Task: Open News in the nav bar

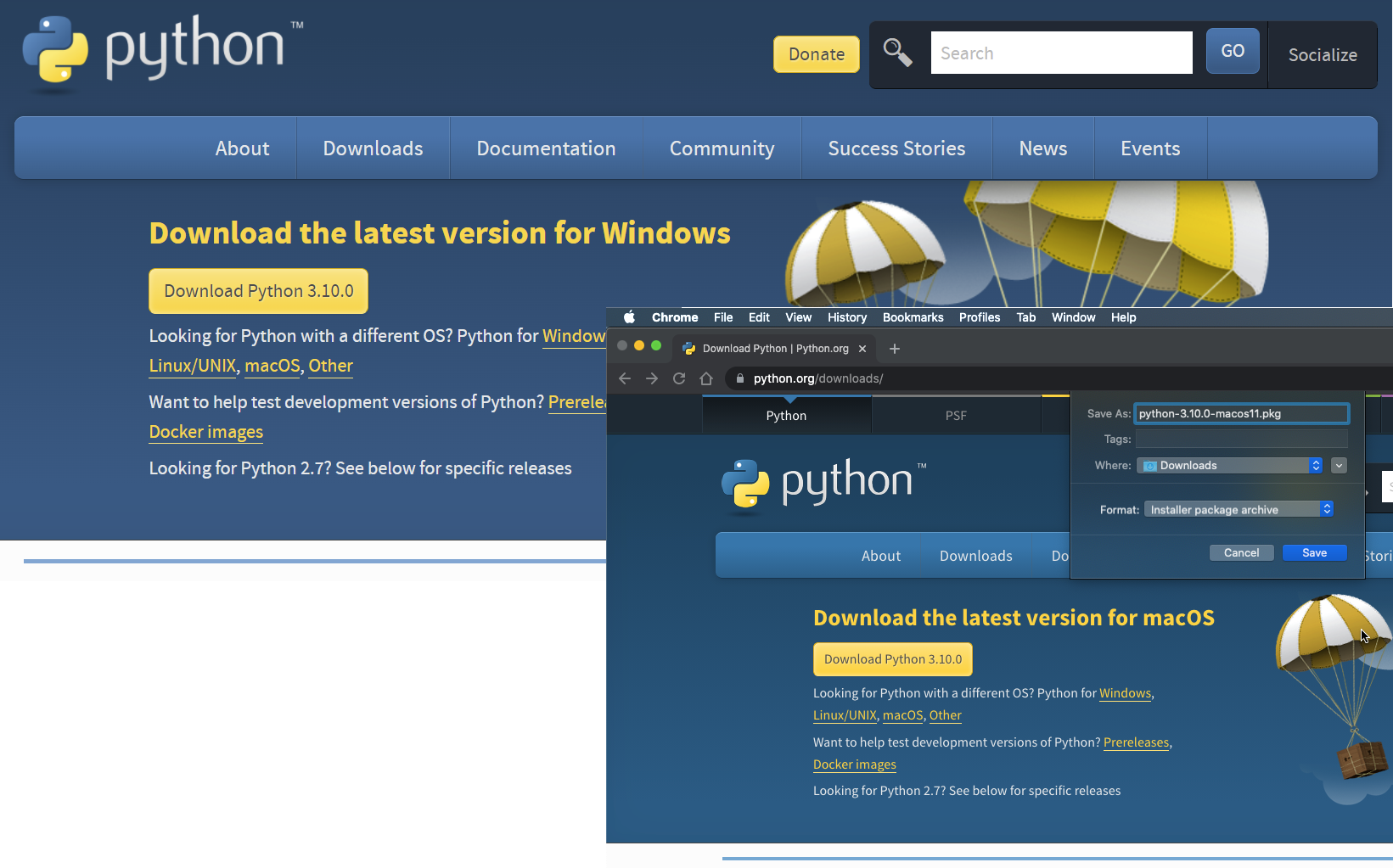Action: (x=1043, y=148)
